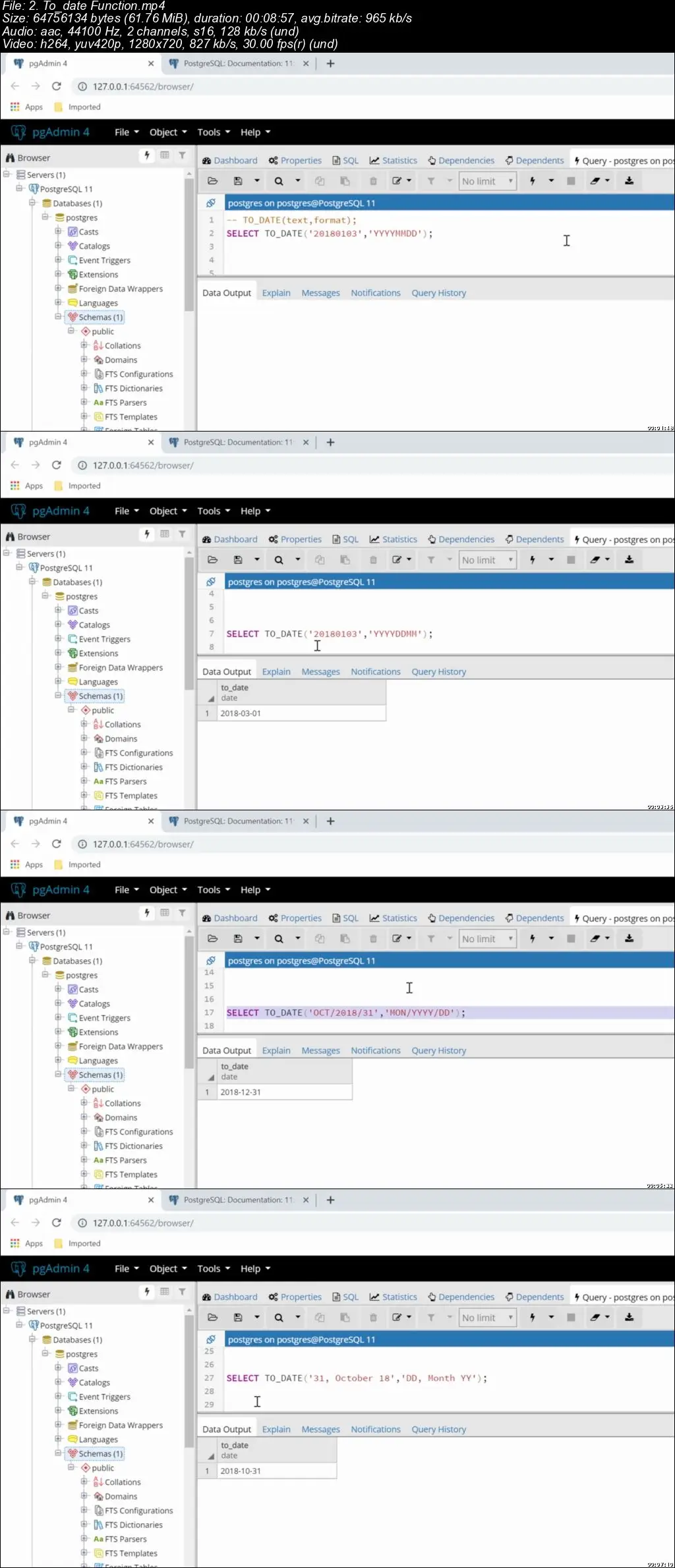
Task: Click Open File icon in topmost video frame
Action: coord(212,181)
